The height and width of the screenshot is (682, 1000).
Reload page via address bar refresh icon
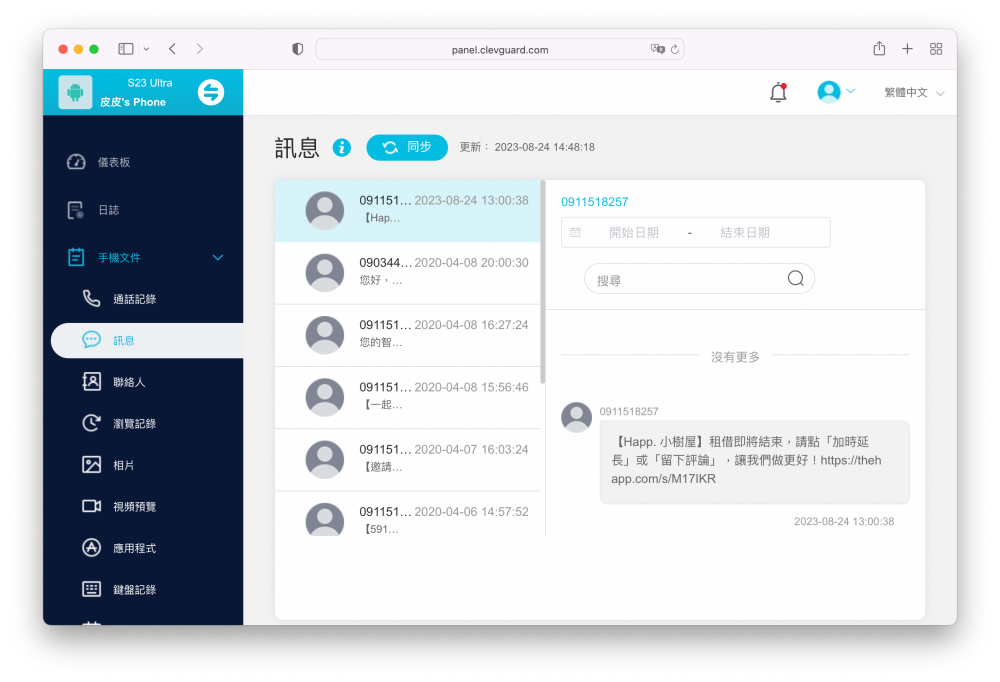[x=675, y=49]
